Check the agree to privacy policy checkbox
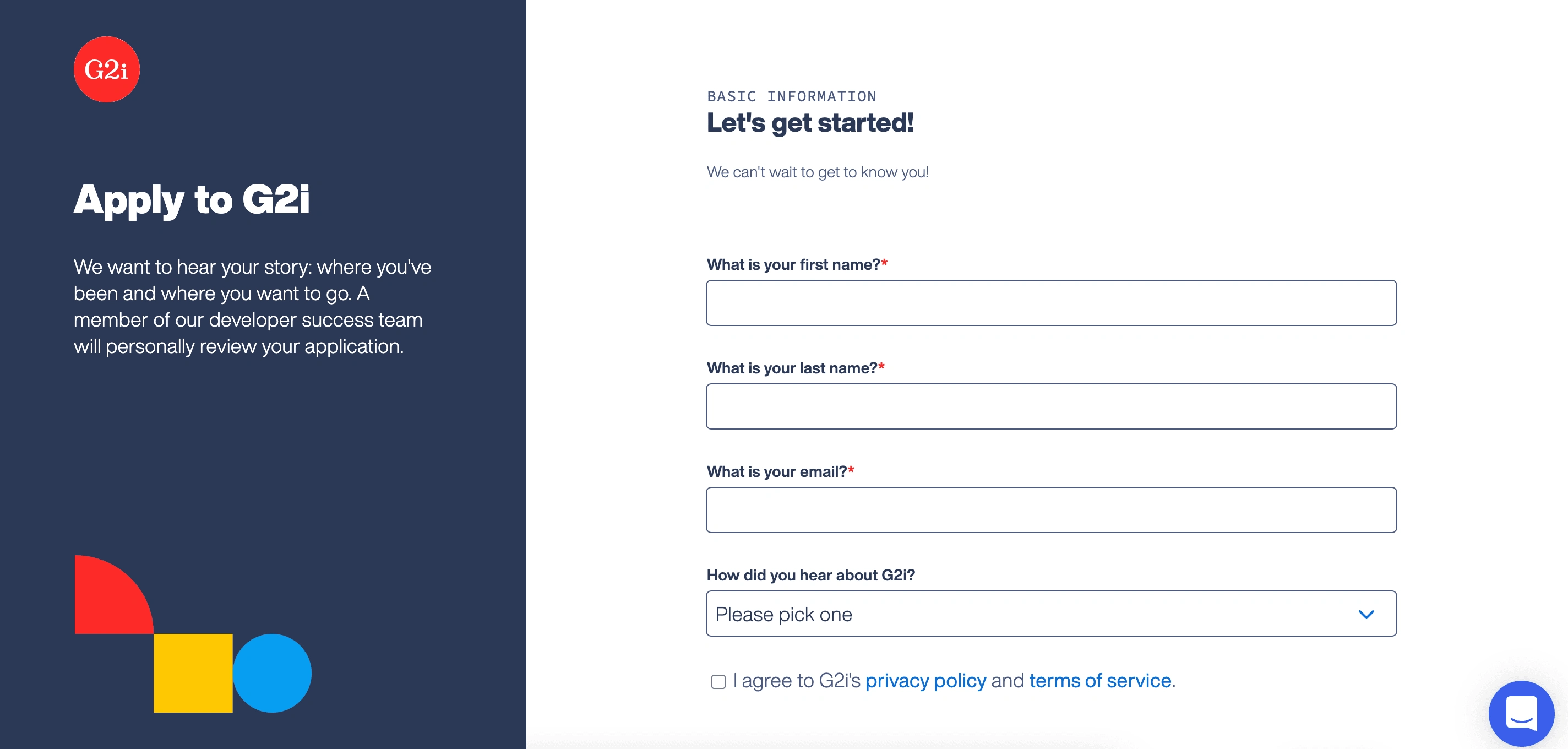1568x749 pixels. 718,681
